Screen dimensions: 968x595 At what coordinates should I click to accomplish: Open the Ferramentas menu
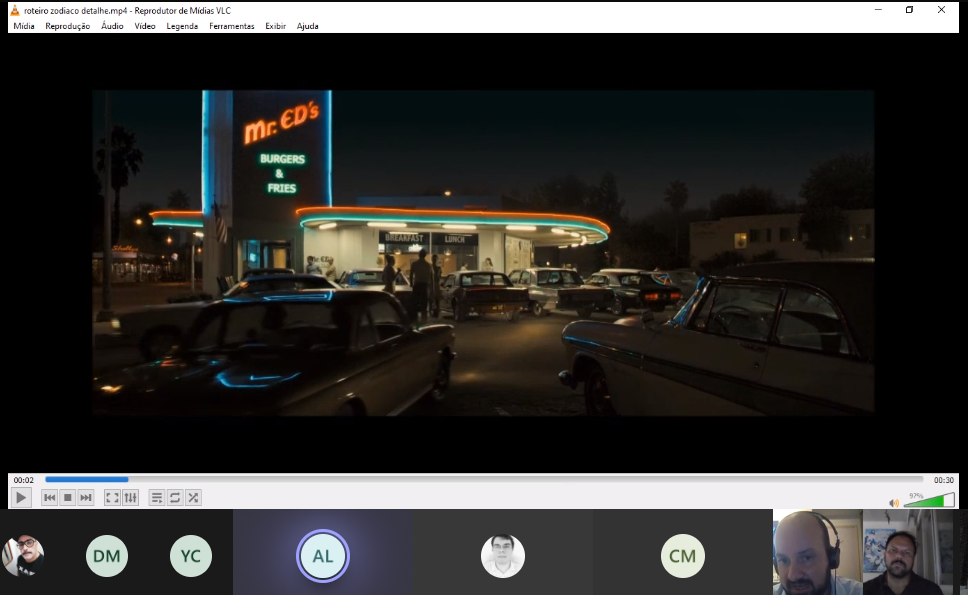pyautogui.click(x=232, y=26)
